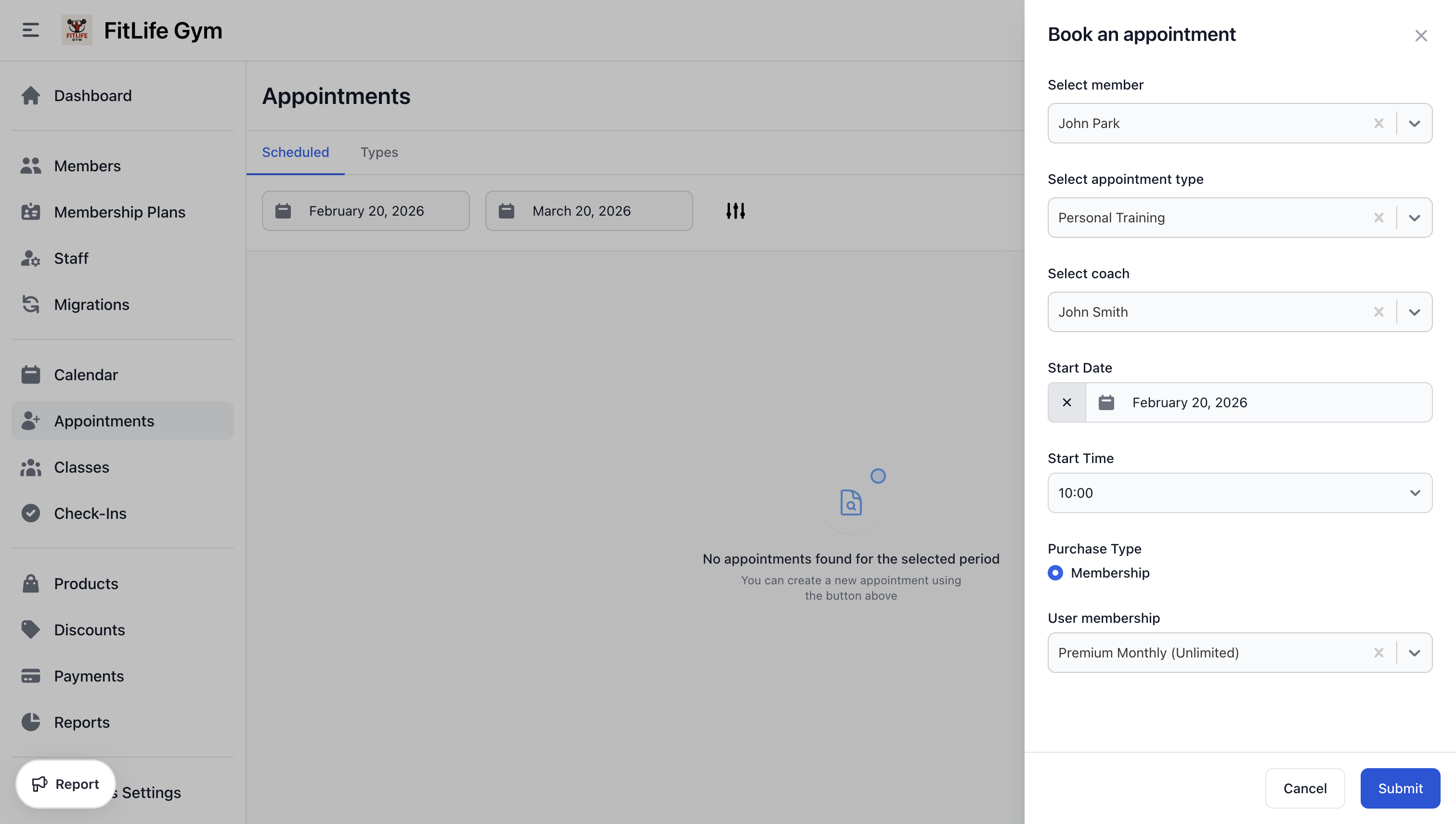Switch to the Types tab
1456x824 pixels.
point(379,152)
